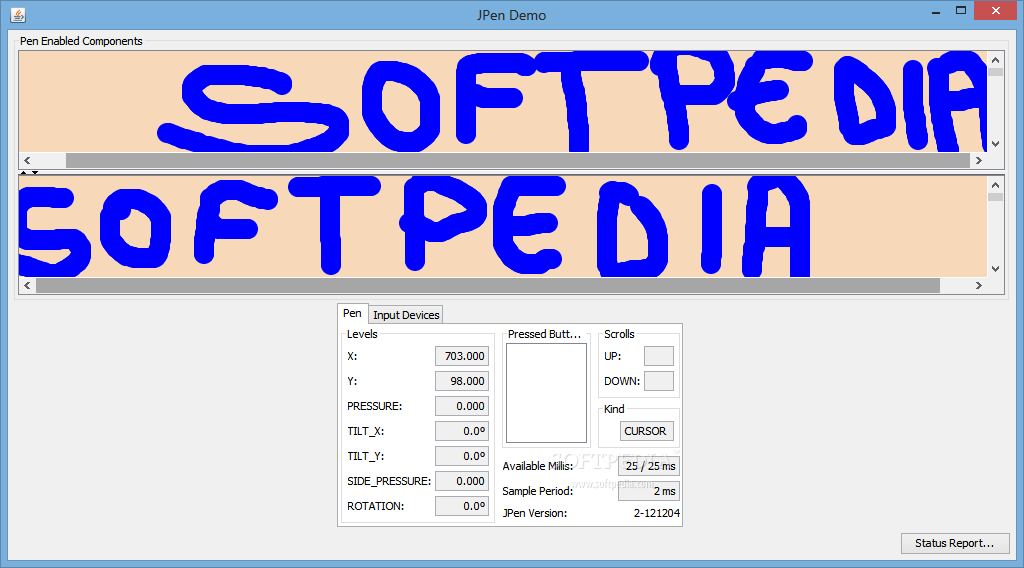Click the Java icon in title bar
The height and width of the screenshot is (568, 1024).
tap(18, 15)
